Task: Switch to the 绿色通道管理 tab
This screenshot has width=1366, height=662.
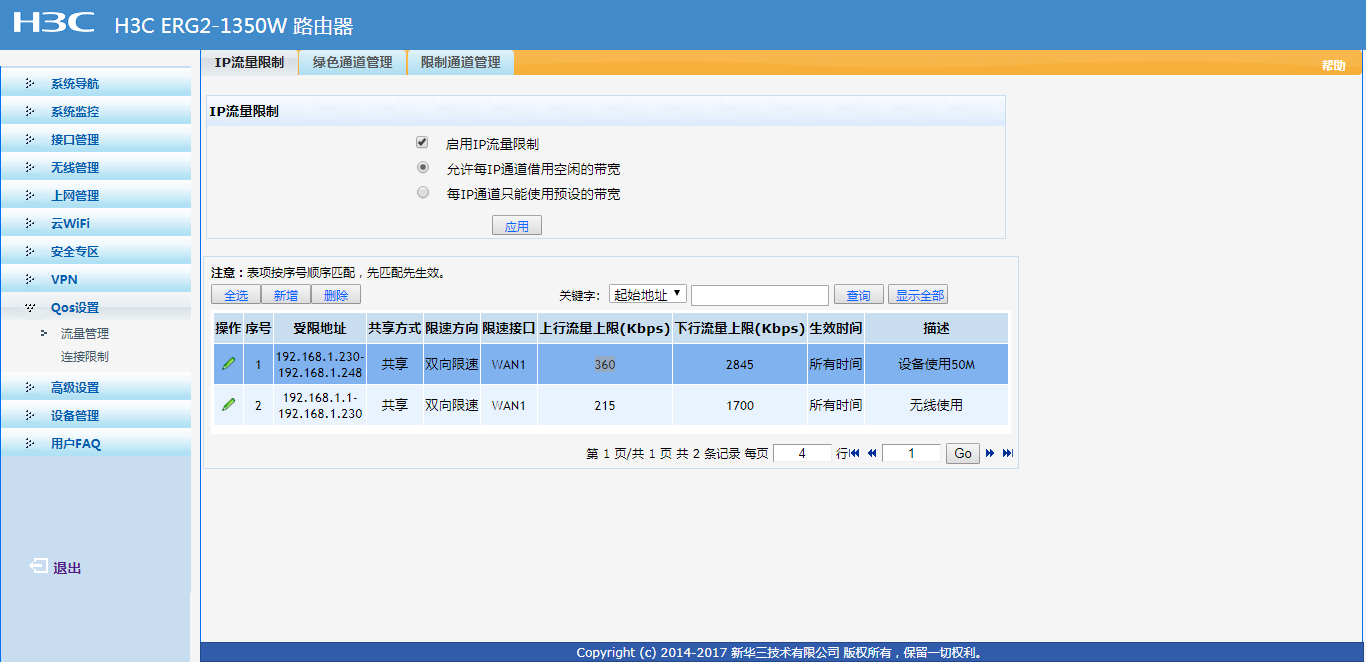Action: (352, 62)
